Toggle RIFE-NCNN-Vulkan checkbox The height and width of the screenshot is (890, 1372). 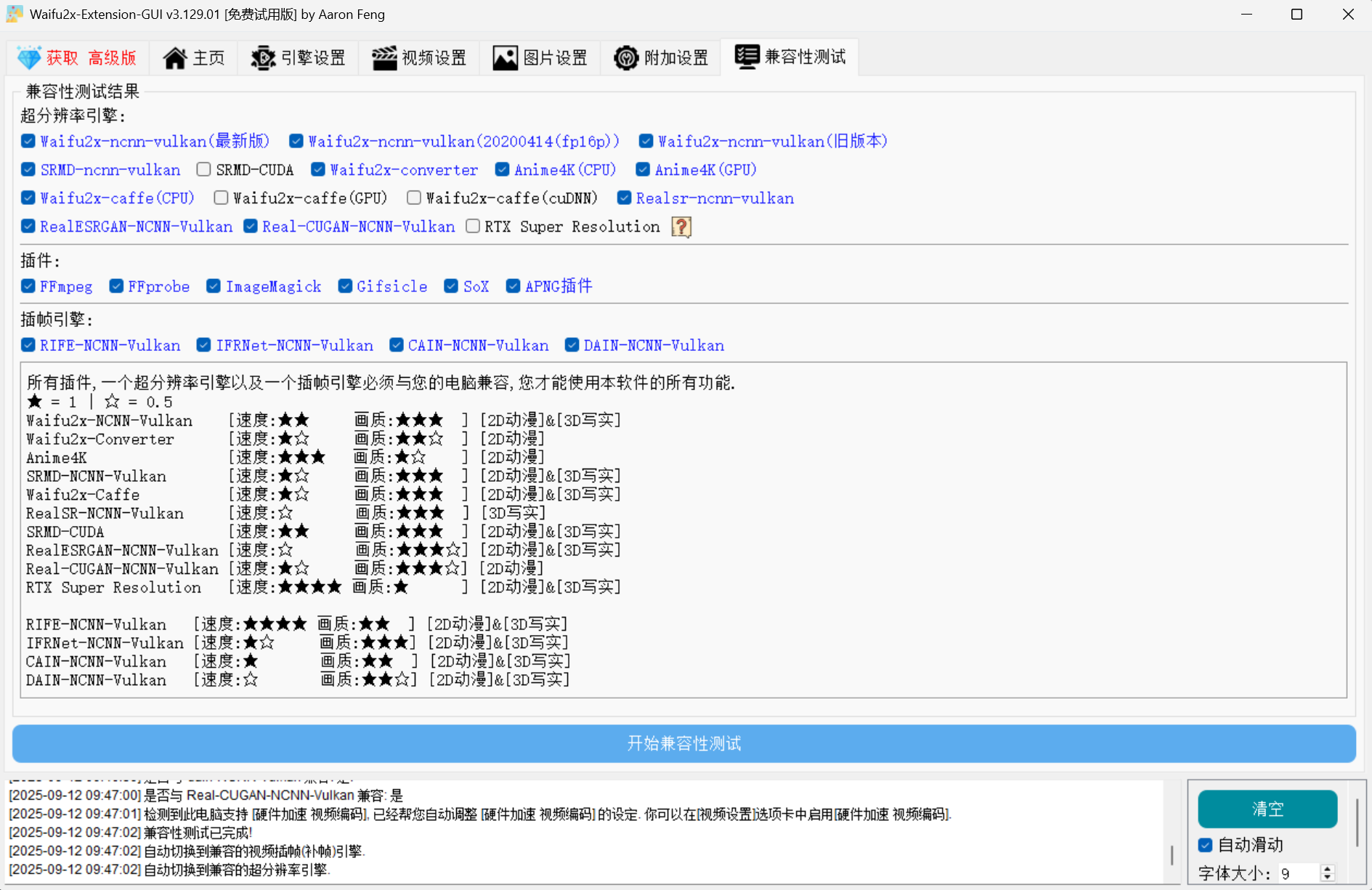[28, 345]
